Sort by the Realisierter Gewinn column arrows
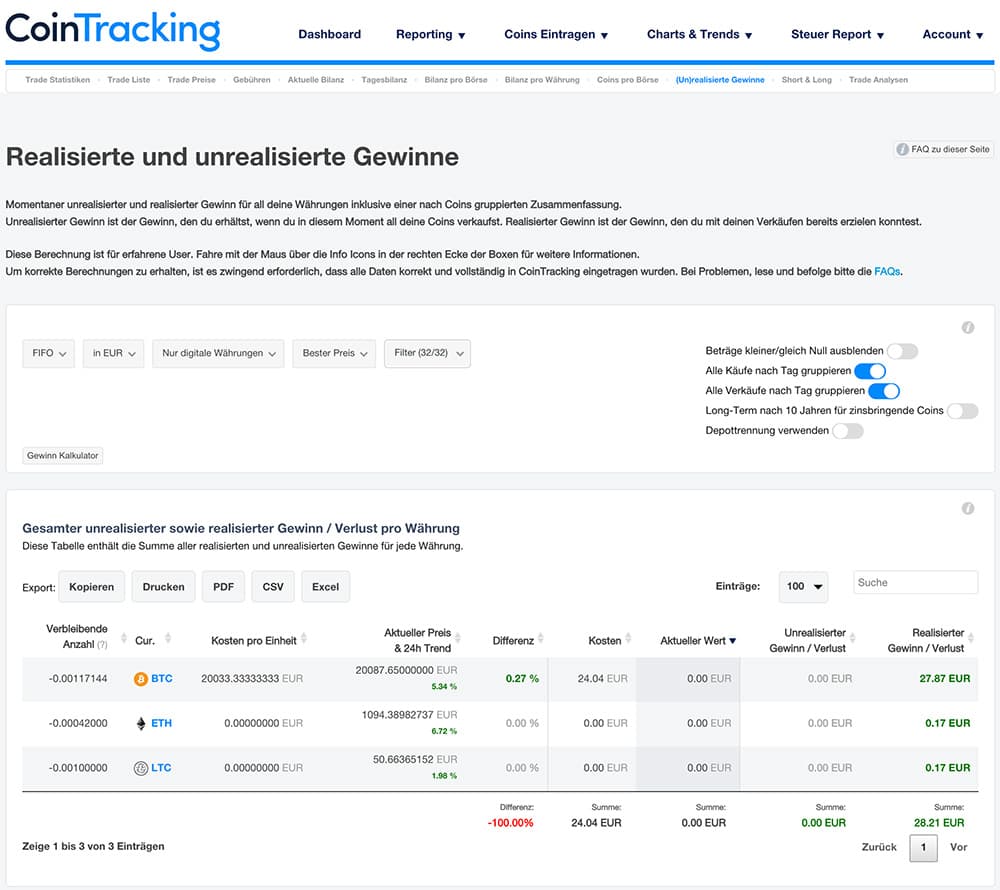 pyautogui.click(x=971, y=638)
